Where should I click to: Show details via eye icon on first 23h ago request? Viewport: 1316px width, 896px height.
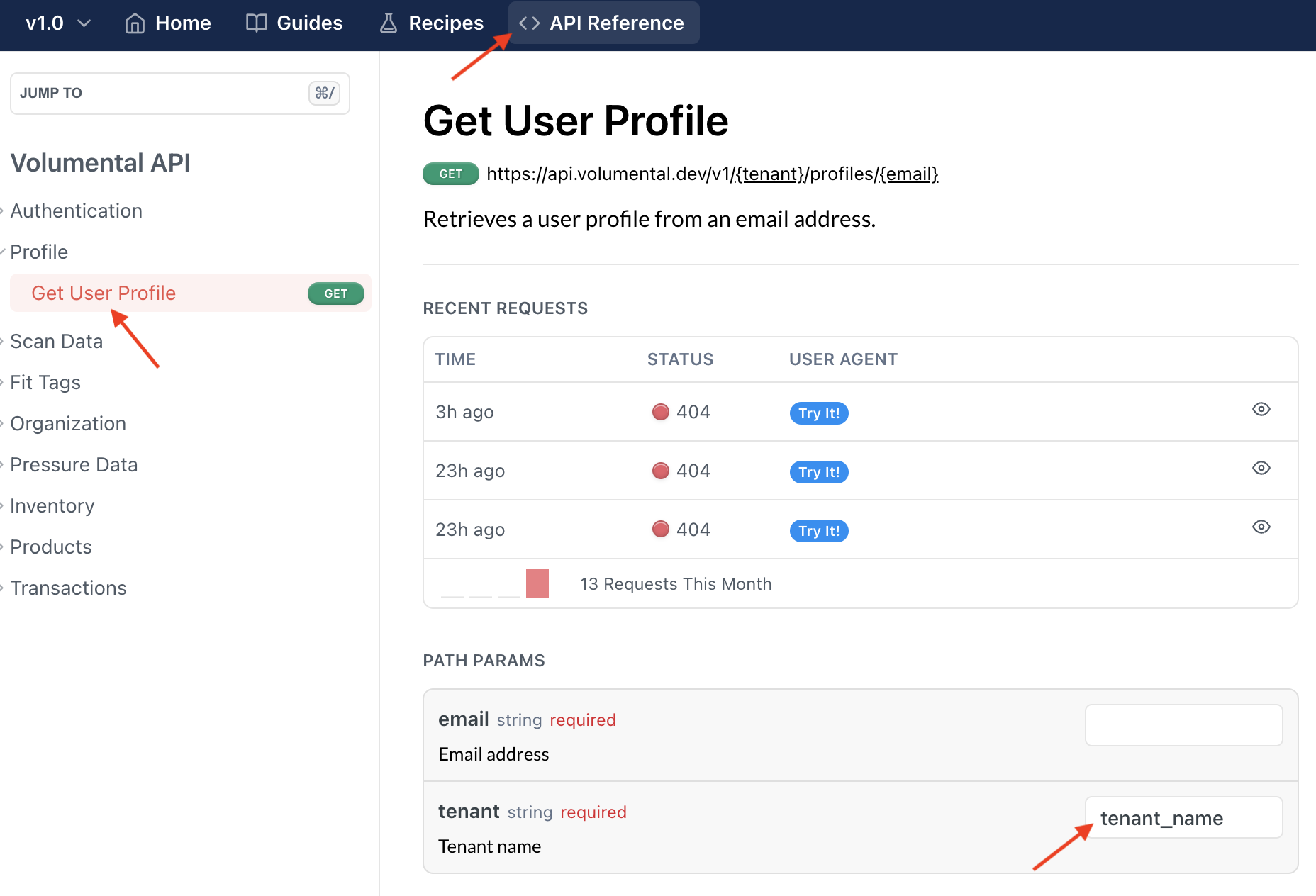(1261, 468)
